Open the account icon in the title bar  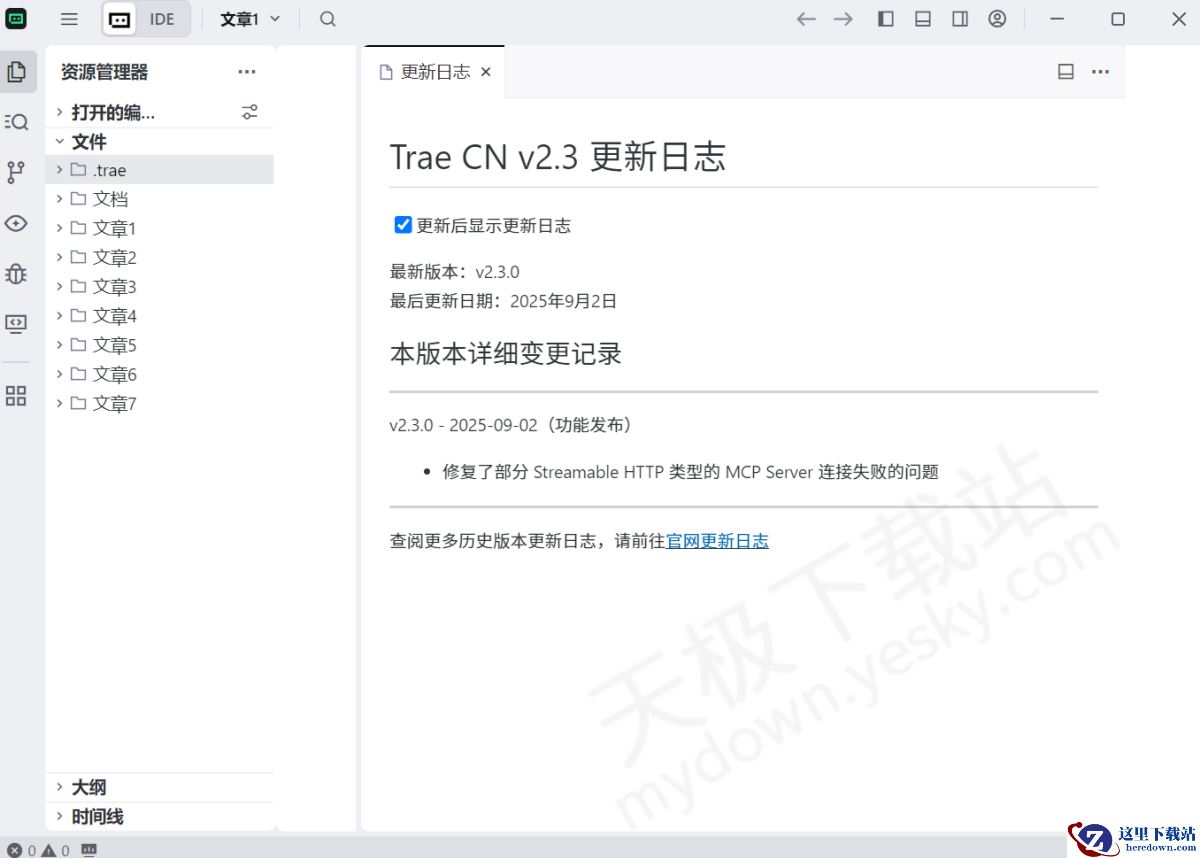click(x=997, y=18)
